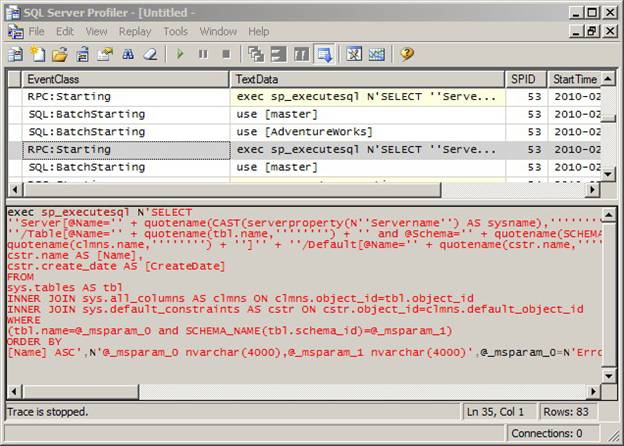Image resolution: width=624 pixels, height=446 pixels.
Task: Select highlighted RPC:Starting event row
Action: coord(304,150)
